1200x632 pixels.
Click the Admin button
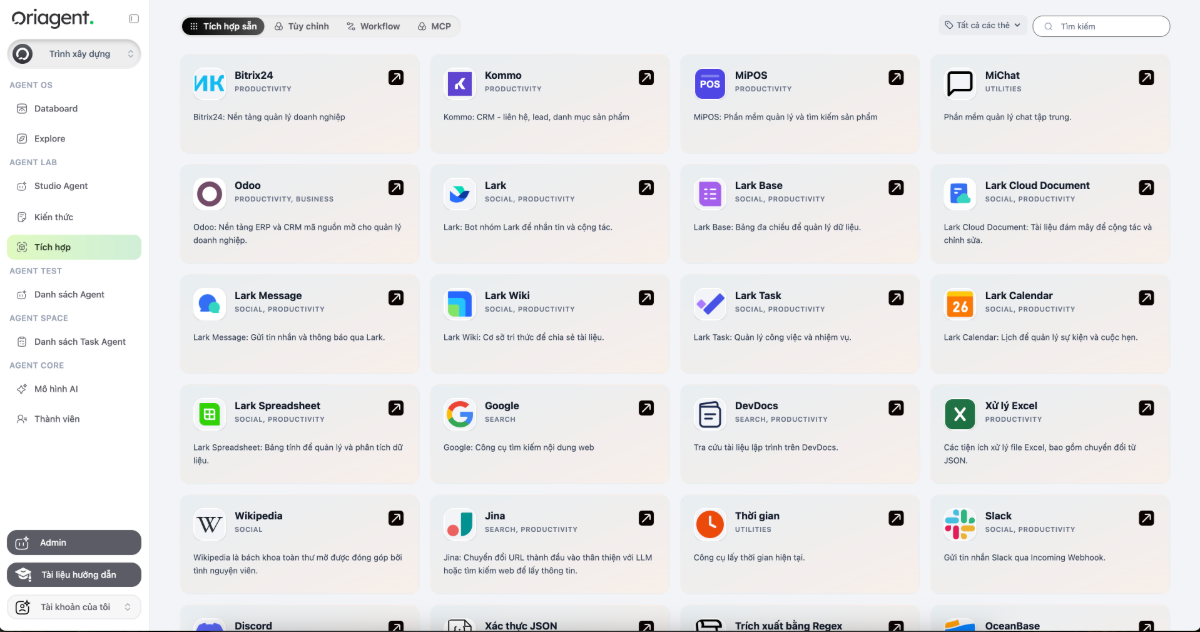pos(74,542)
